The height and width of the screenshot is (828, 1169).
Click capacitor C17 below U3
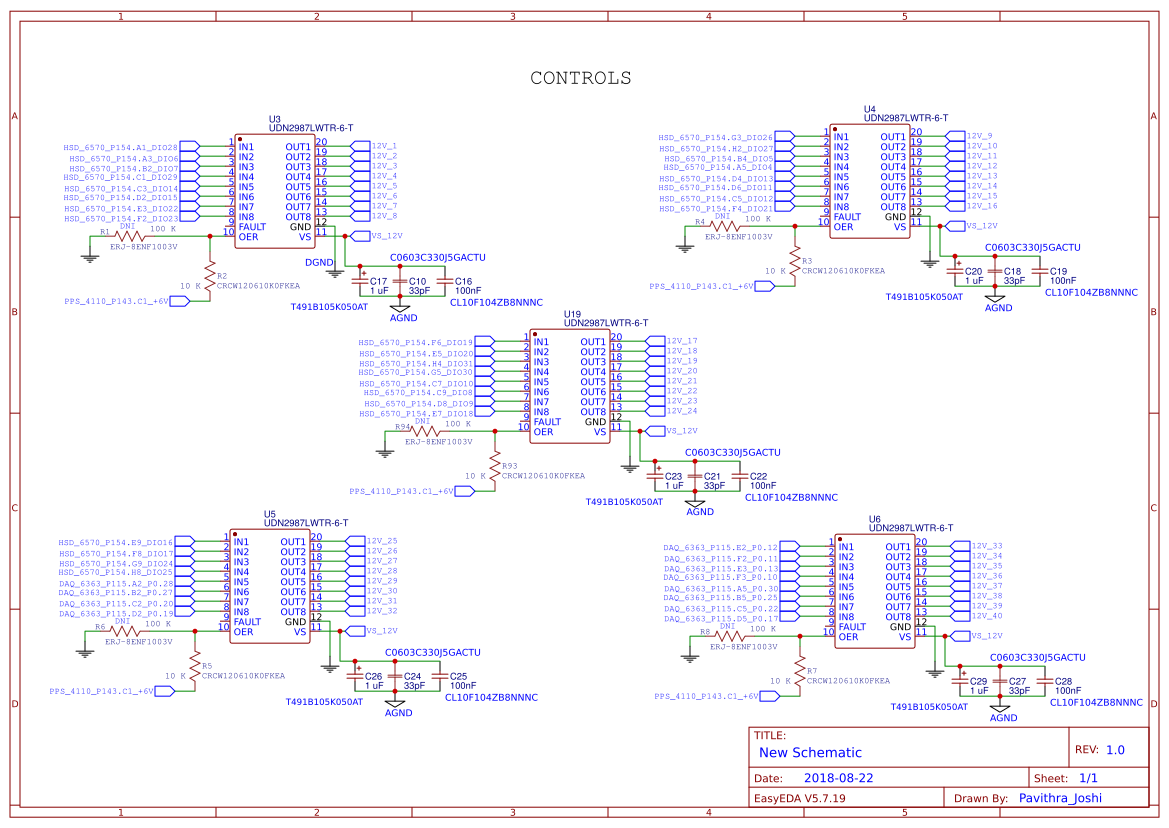[x=362, y=280]
